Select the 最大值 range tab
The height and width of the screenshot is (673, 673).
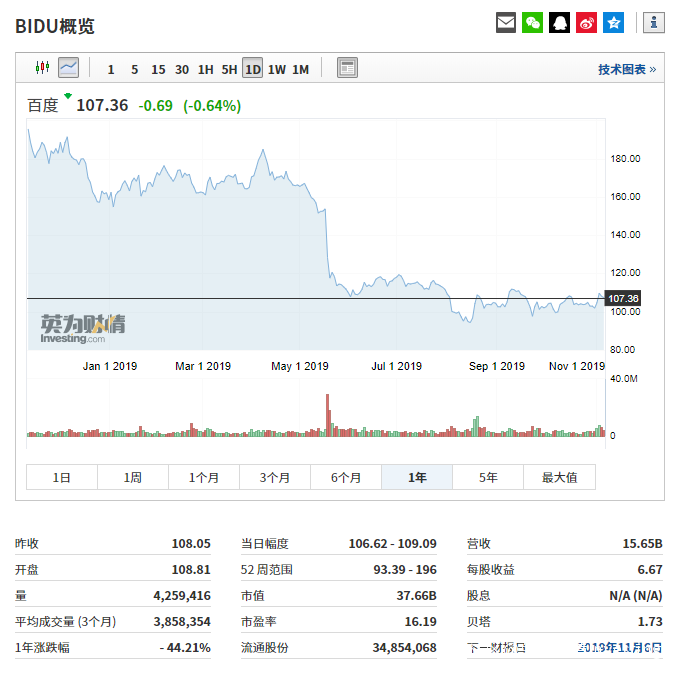pos(559,477)
